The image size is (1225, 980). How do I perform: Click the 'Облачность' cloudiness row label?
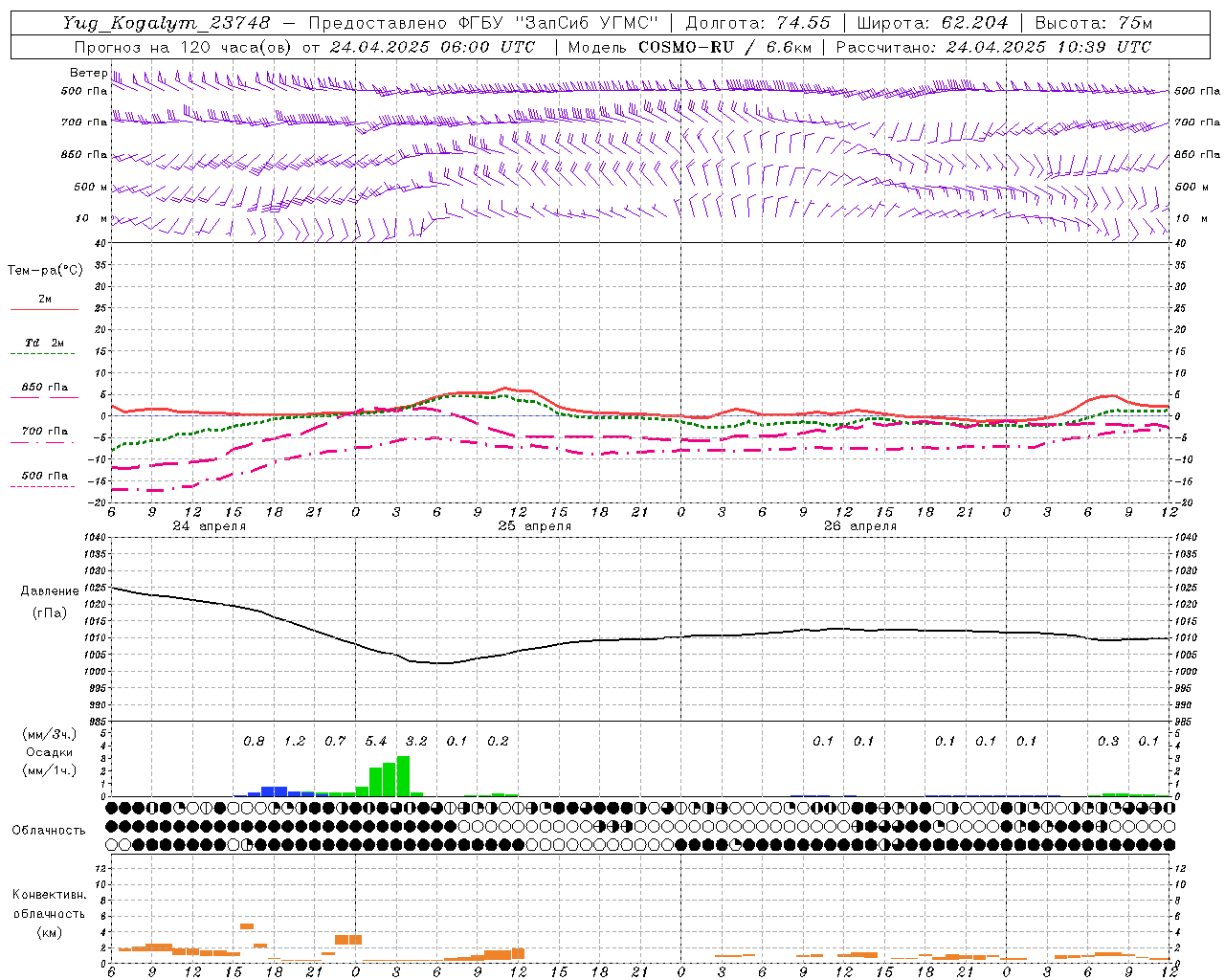tap(49, 831)
